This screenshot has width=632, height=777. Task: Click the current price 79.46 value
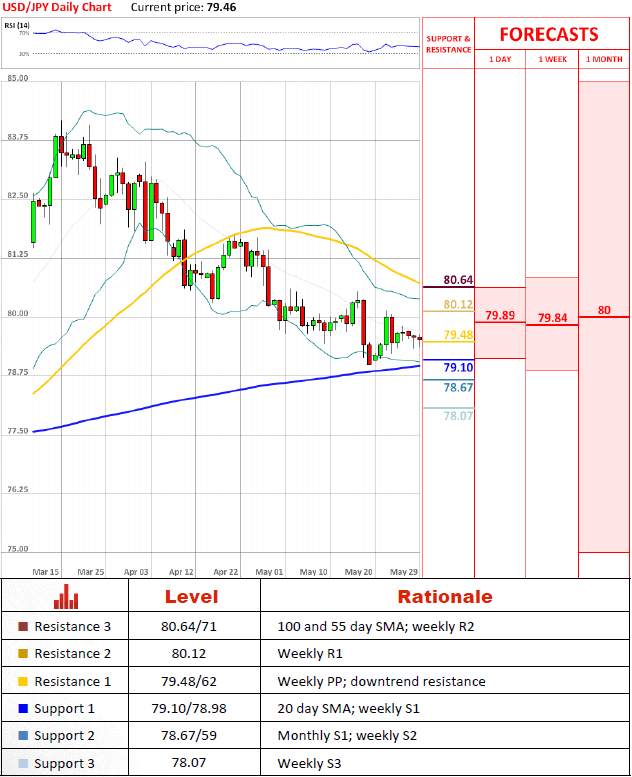click(222, 7)
